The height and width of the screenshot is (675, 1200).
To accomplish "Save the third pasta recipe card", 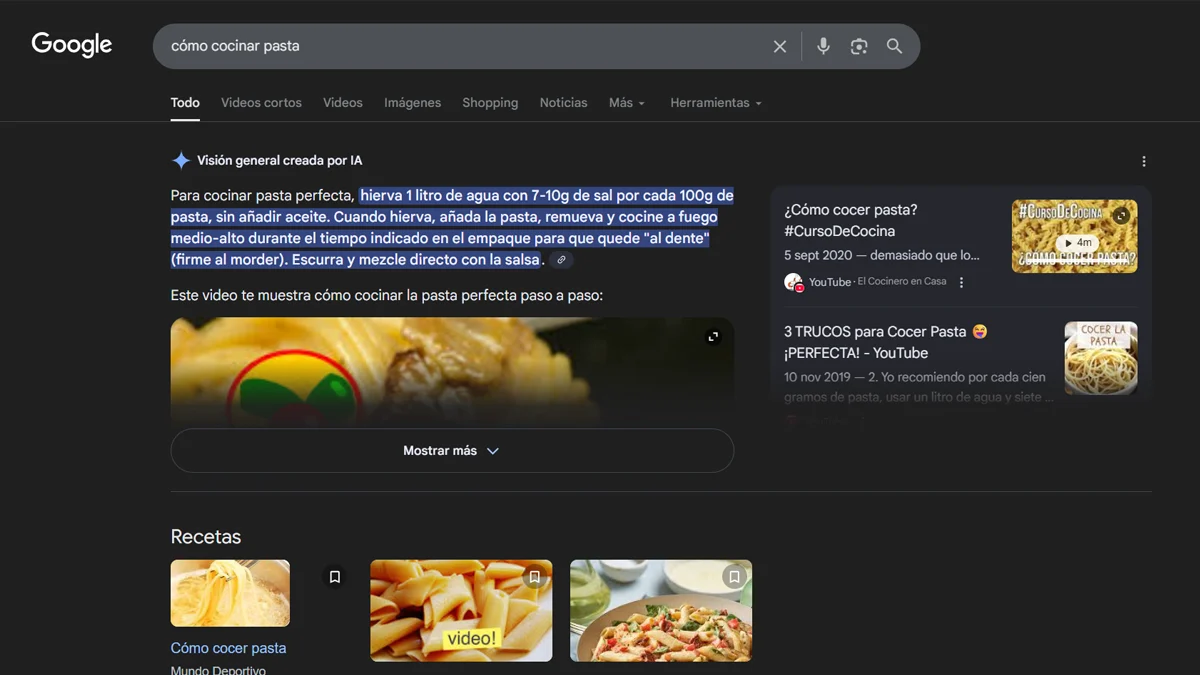I will (x=734, y=576).
